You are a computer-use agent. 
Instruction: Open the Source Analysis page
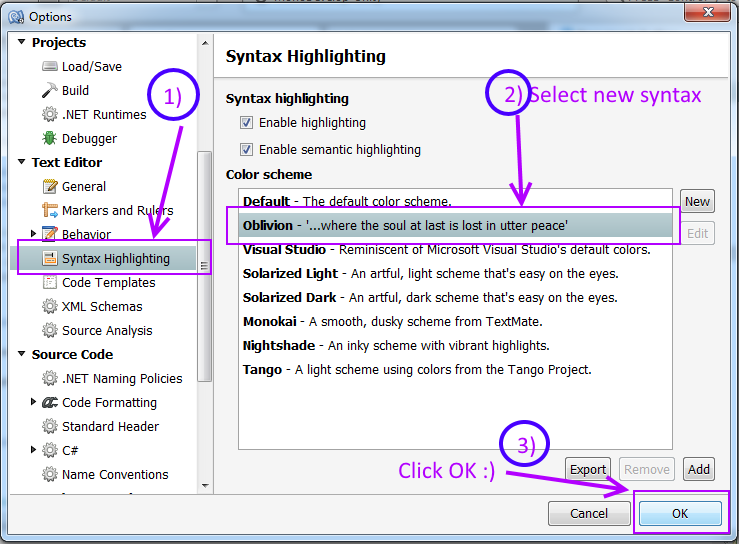tap(107, 330)
